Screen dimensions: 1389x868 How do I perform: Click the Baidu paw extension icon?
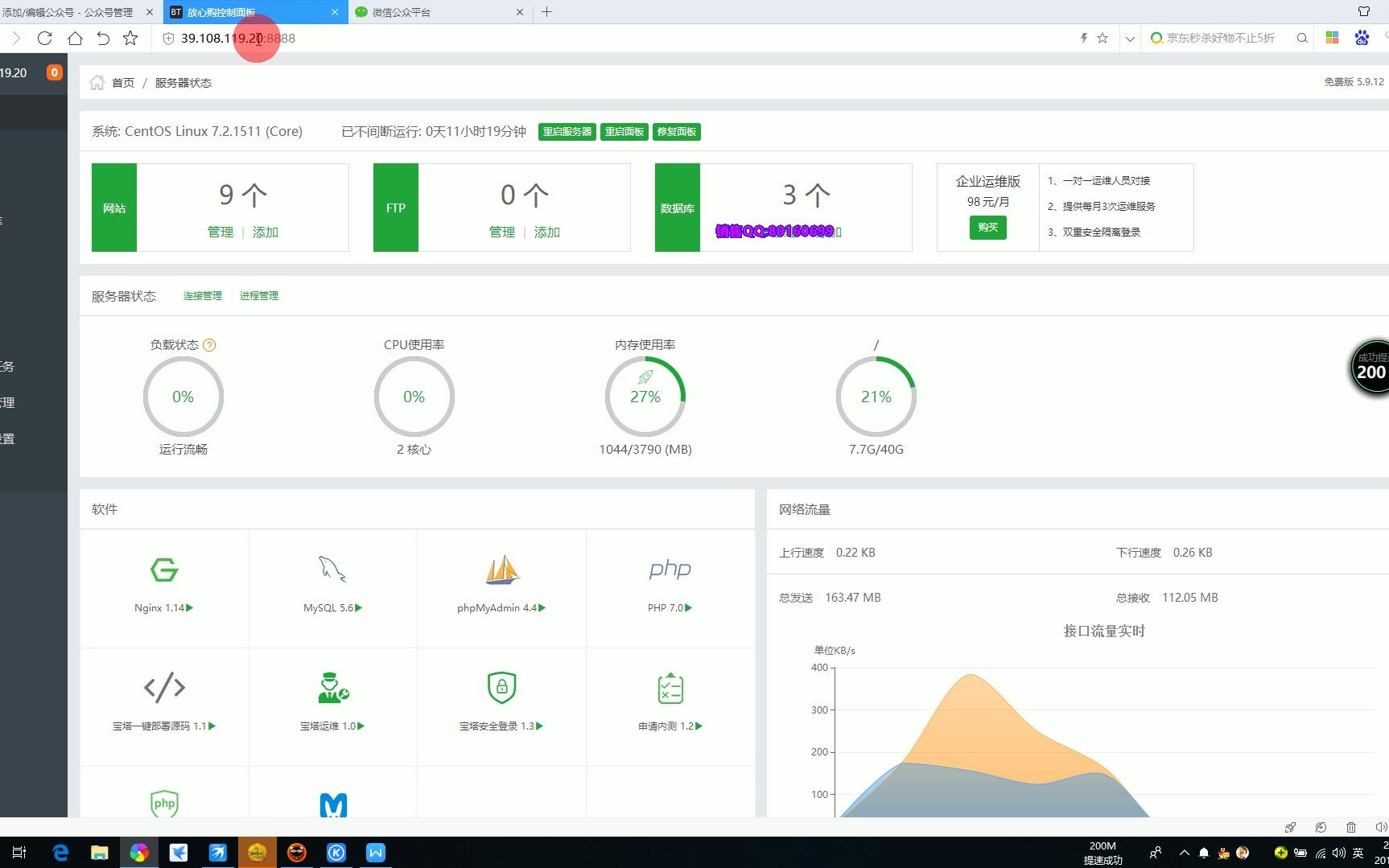(x=1362, y=38)
